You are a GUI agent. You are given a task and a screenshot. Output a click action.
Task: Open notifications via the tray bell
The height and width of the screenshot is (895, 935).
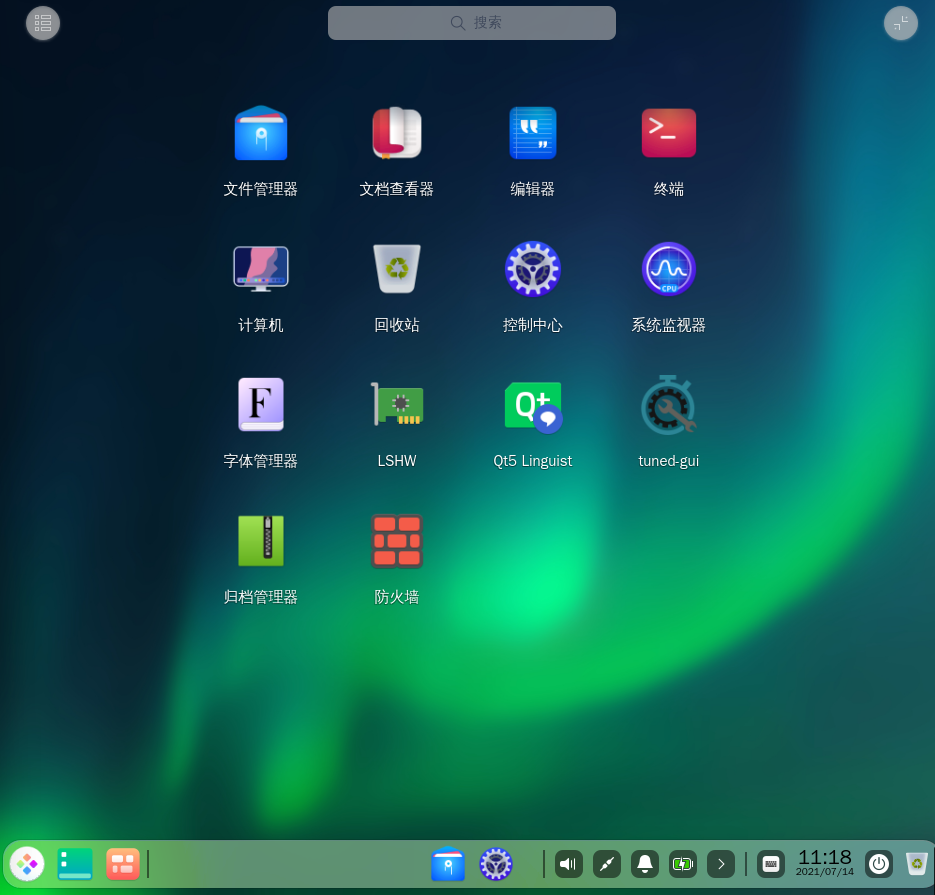[x=644, y=864]
